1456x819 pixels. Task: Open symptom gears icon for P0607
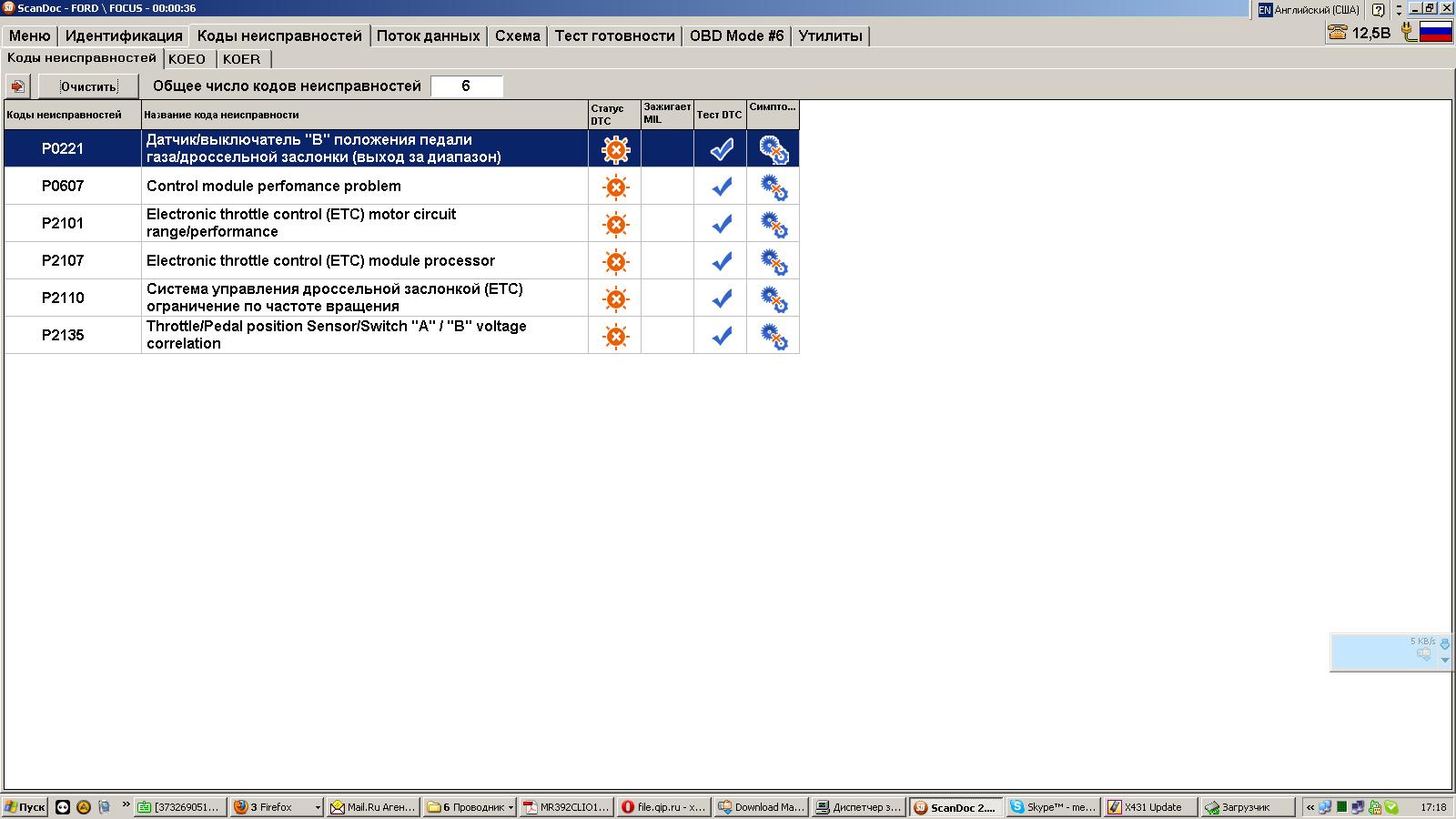click(773, 187)
